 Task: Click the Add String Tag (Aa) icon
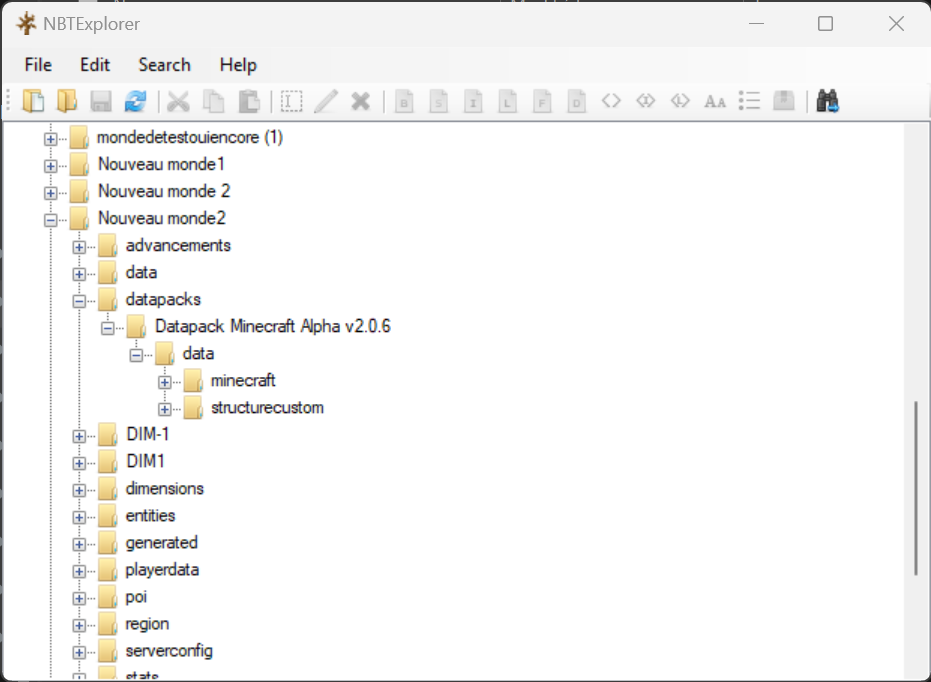pos(715,101)
